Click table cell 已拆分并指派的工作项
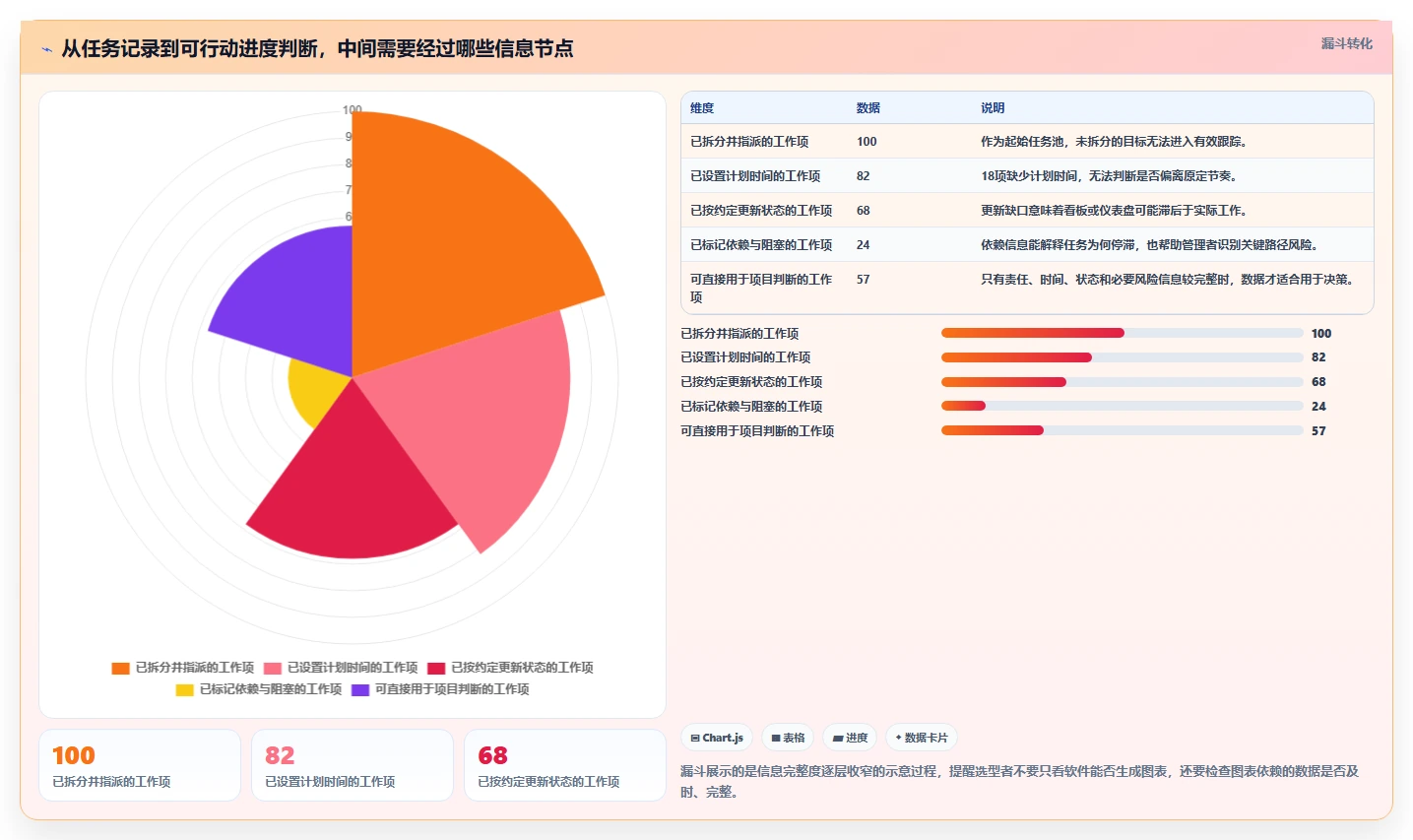This screenshot has width=1413, height=840. coord(749,142)
